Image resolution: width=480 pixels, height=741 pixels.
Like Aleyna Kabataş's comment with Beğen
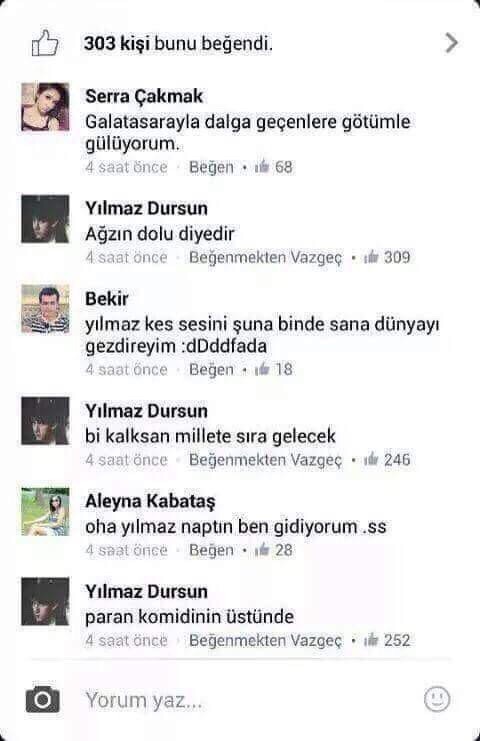point(211,551)
